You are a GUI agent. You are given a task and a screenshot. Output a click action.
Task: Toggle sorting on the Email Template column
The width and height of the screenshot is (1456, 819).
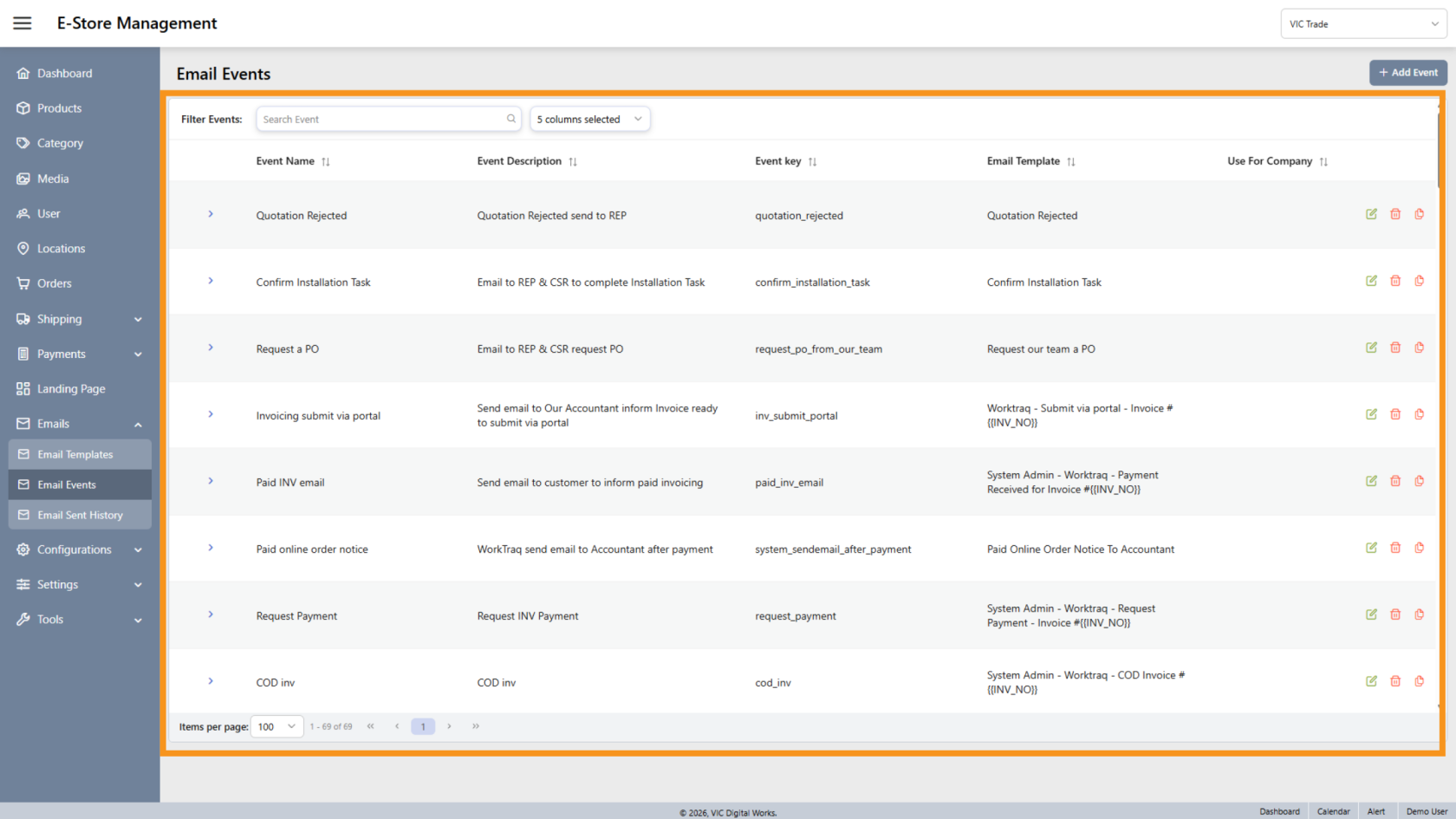[1071, 160]
